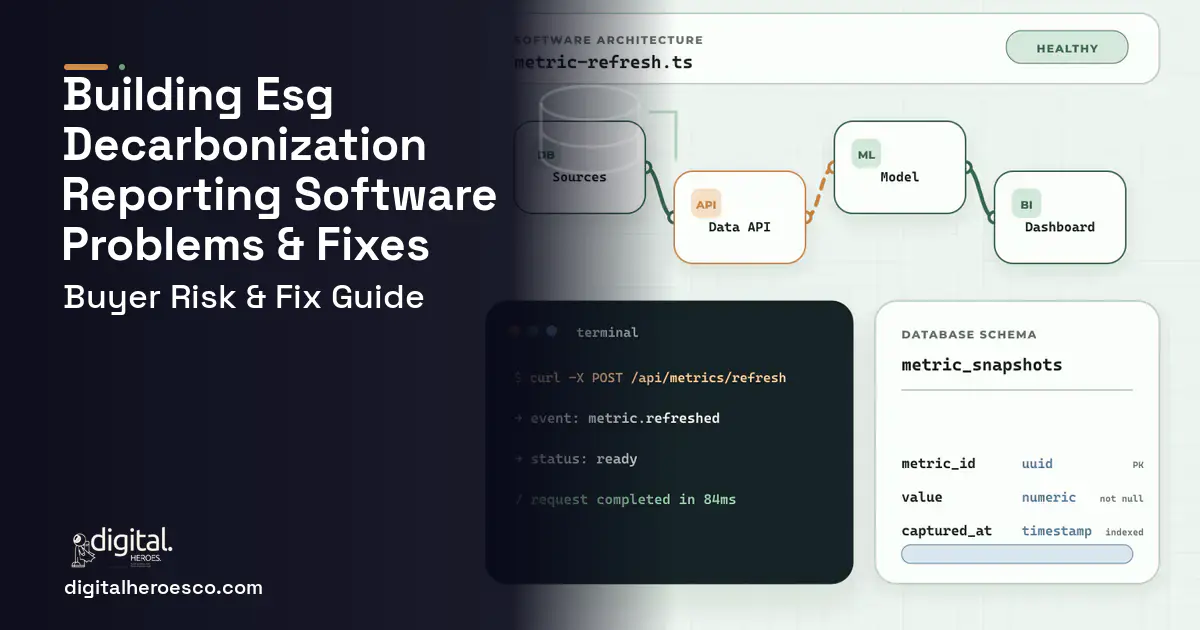The image size is (1200, 630).
Task: Click the uuid type value
Action: coord(1037,464)
